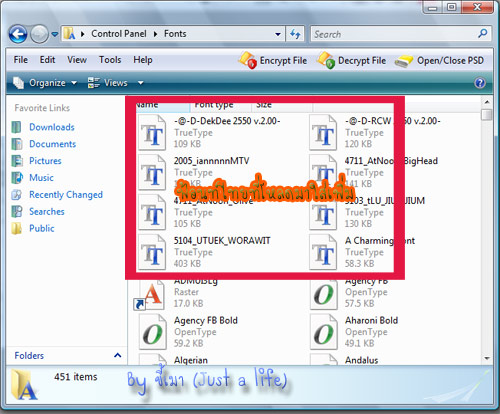Click the Fonts folder icon in details pane
500x414 pixels.
[x=24, y=384]
